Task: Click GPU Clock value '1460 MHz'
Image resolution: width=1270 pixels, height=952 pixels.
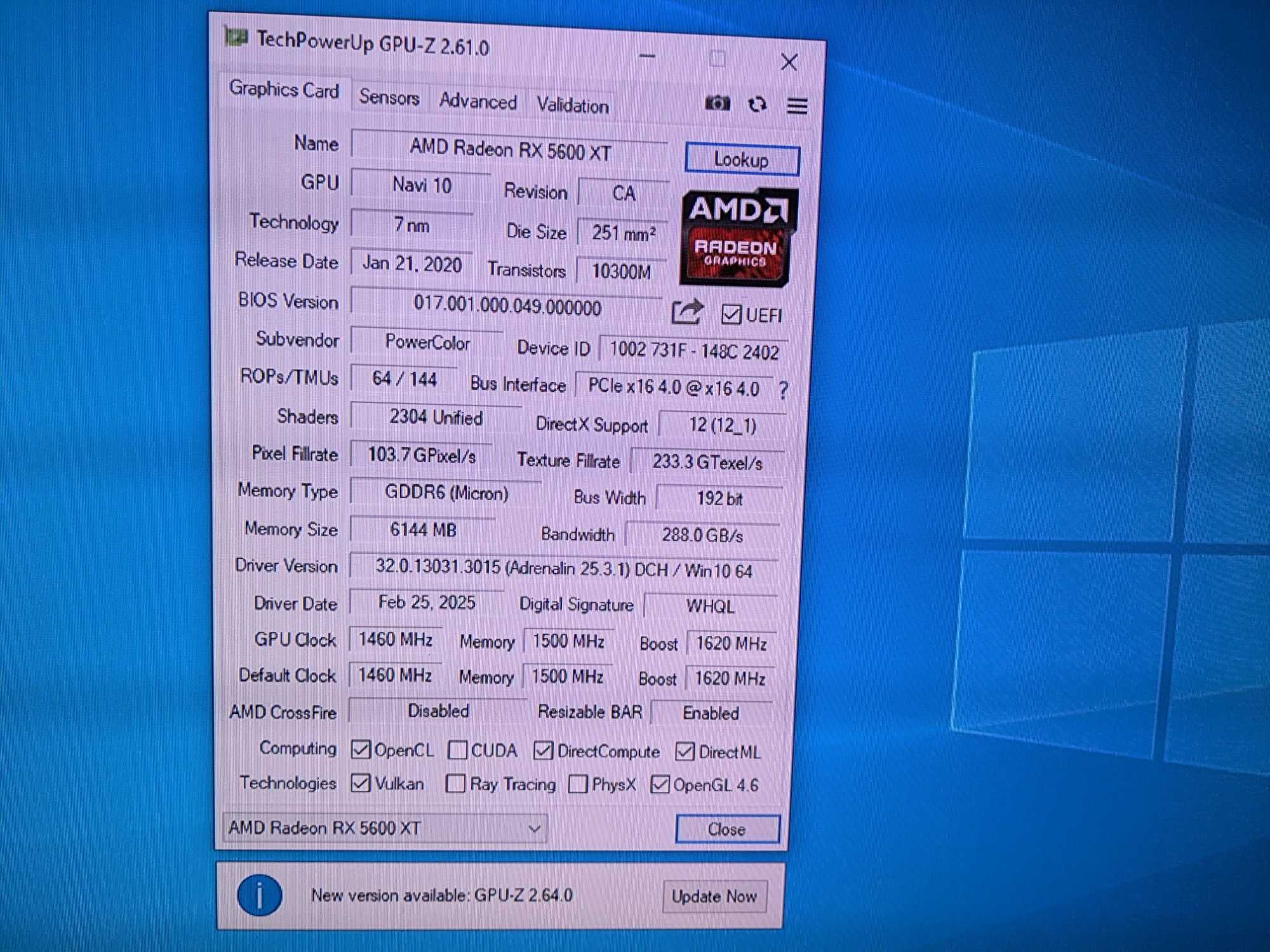Action: pyautogui.click(x=395, y=639)
